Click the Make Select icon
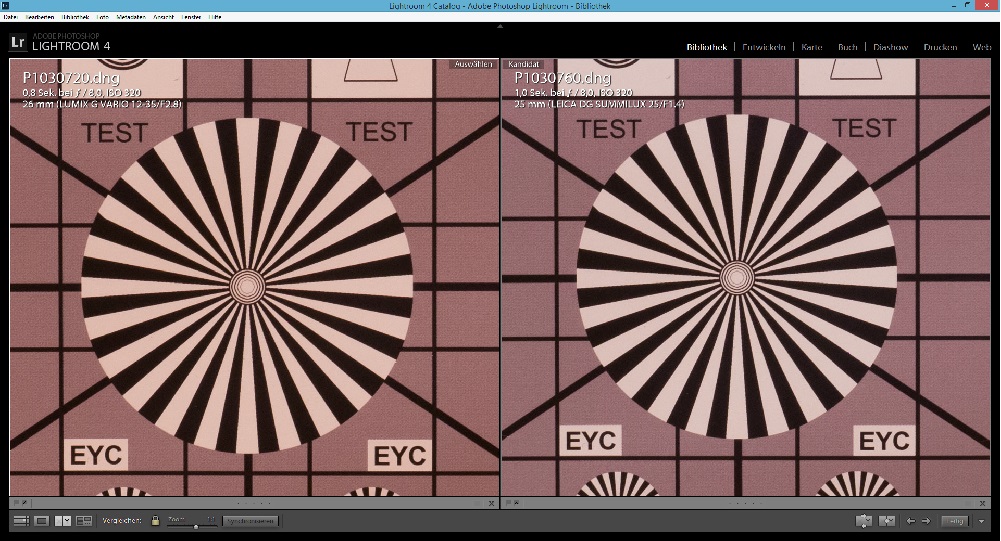Image resolution: width=1001 pixels, height=541 pixels. [886, 521]
